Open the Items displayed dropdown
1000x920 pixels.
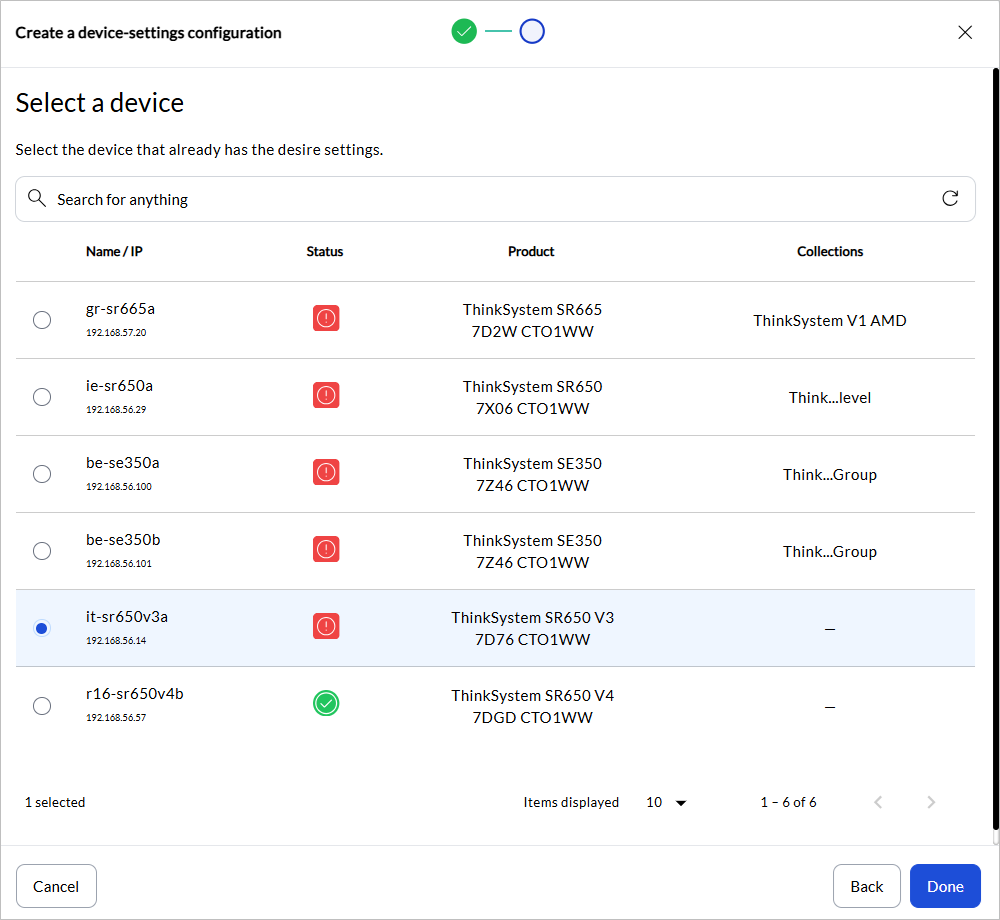tap(666, 802)
